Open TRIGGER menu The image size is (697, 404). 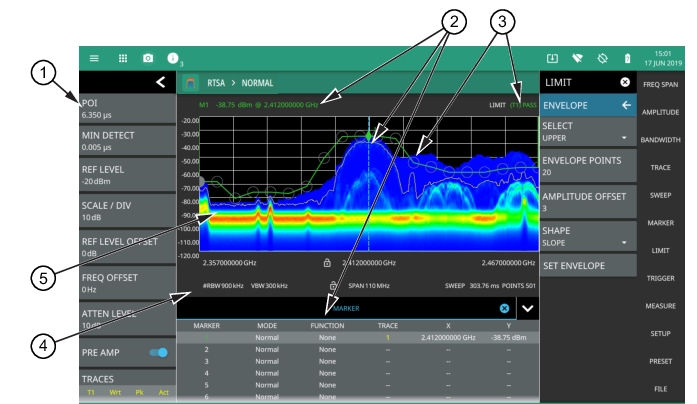(660, 278)
